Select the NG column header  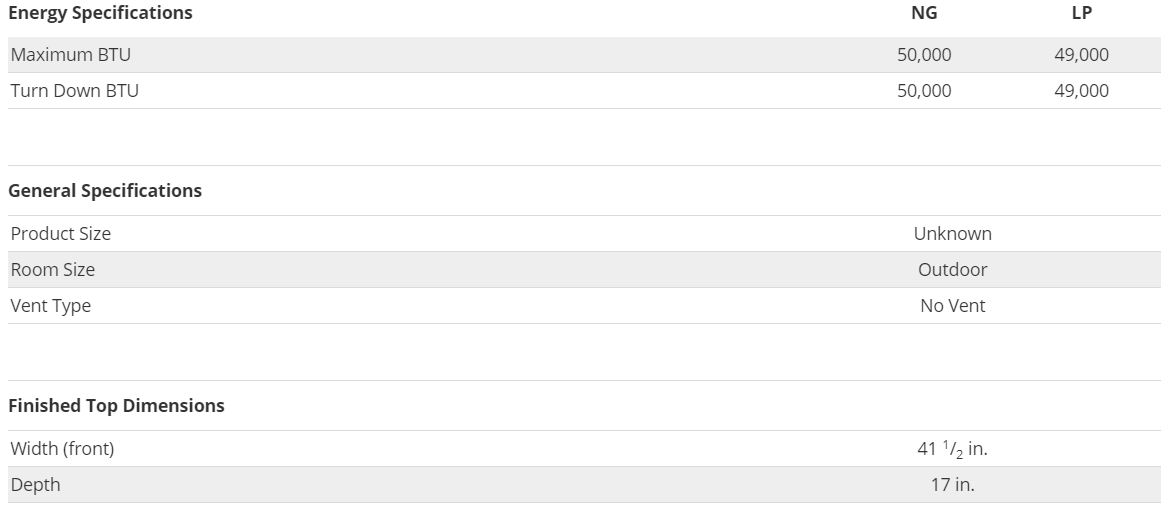pyautogui.click(x=924, y=13)
